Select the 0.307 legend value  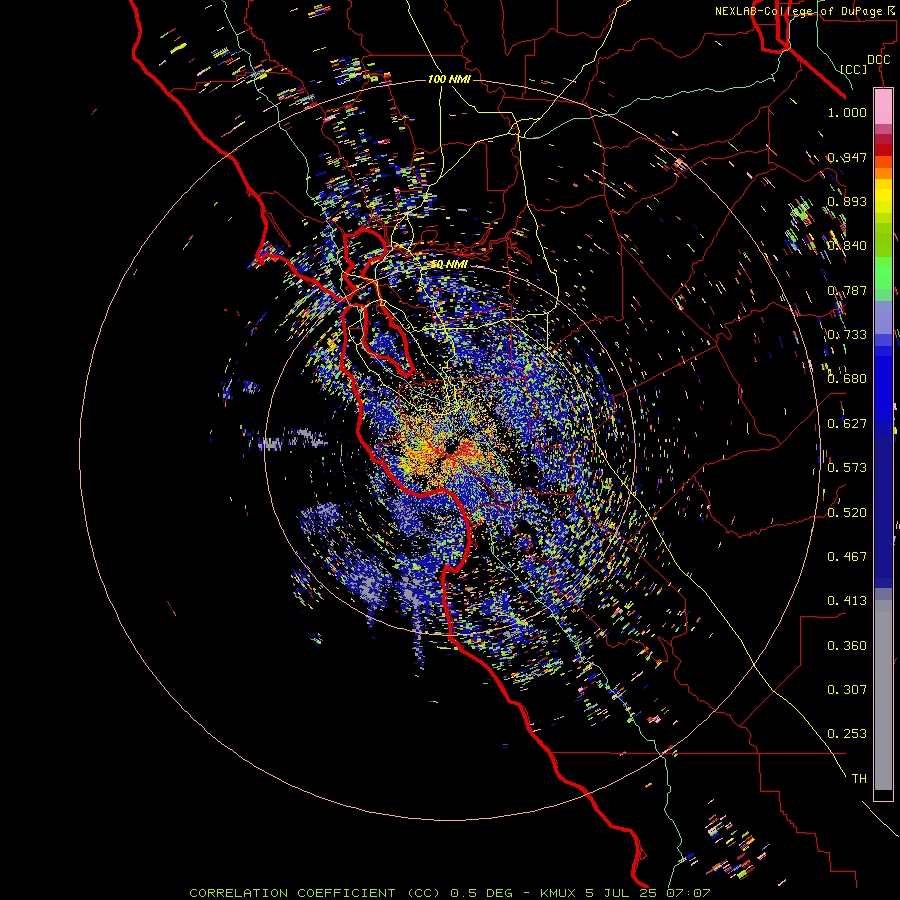(x=847, y=689)
